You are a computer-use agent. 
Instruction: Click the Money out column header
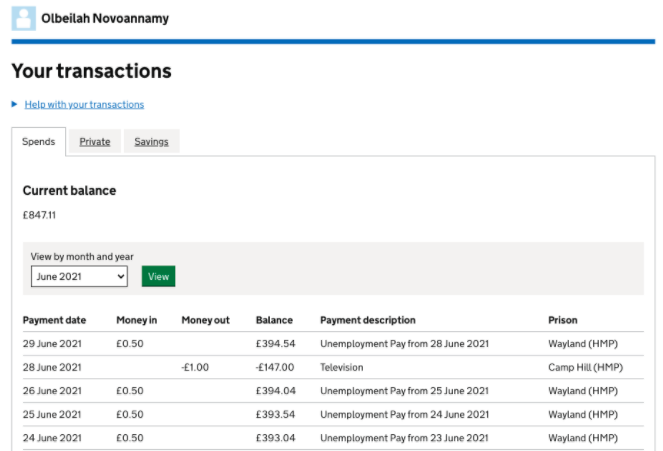tap(205, 320)
